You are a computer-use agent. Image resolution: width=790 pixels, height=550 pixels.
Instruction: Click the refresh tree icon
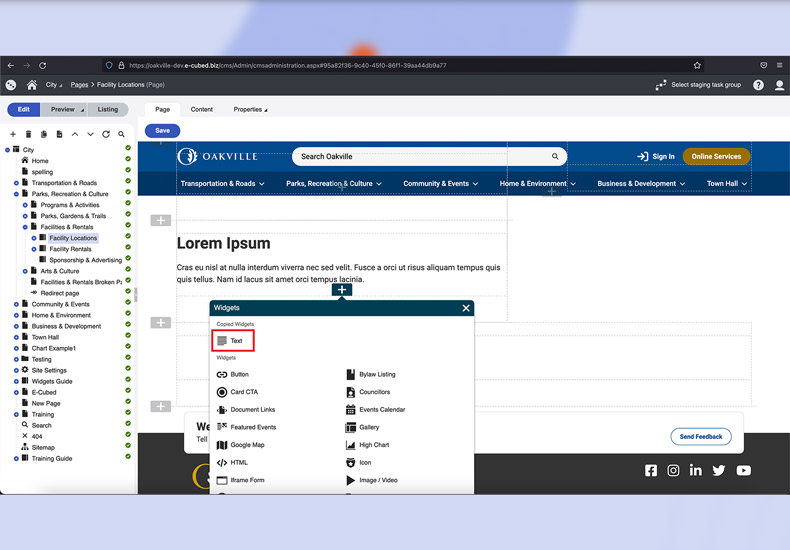pos(105,134)
